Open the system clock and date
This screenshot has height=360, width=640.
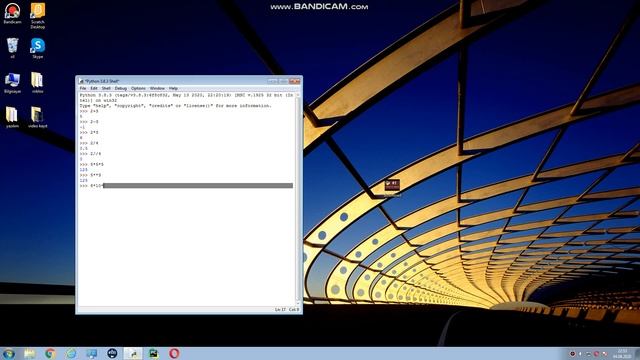622,353
